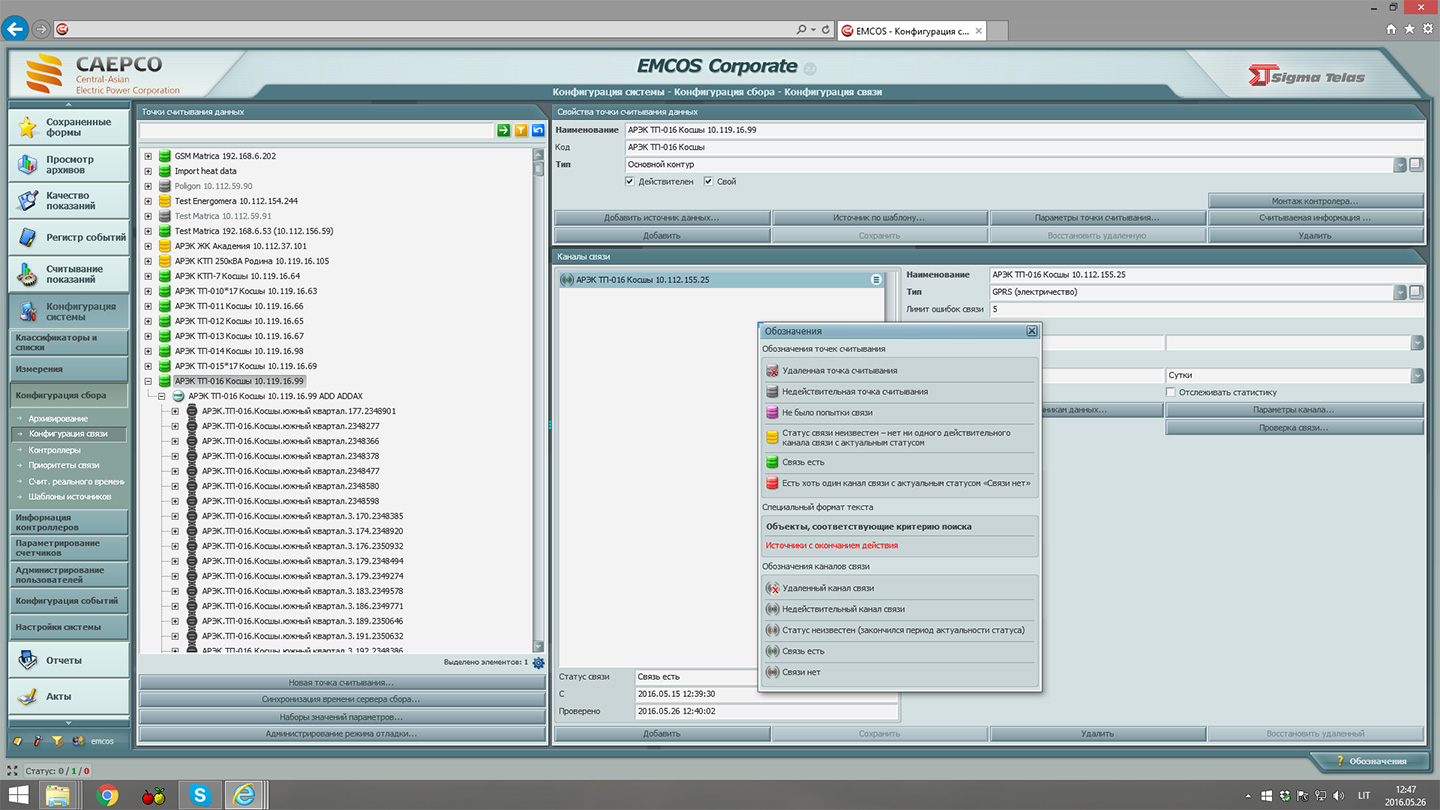The width and height of the screenshot is (1440, 810).
Task: Open Просмотр архивов section
Action: 69,164
